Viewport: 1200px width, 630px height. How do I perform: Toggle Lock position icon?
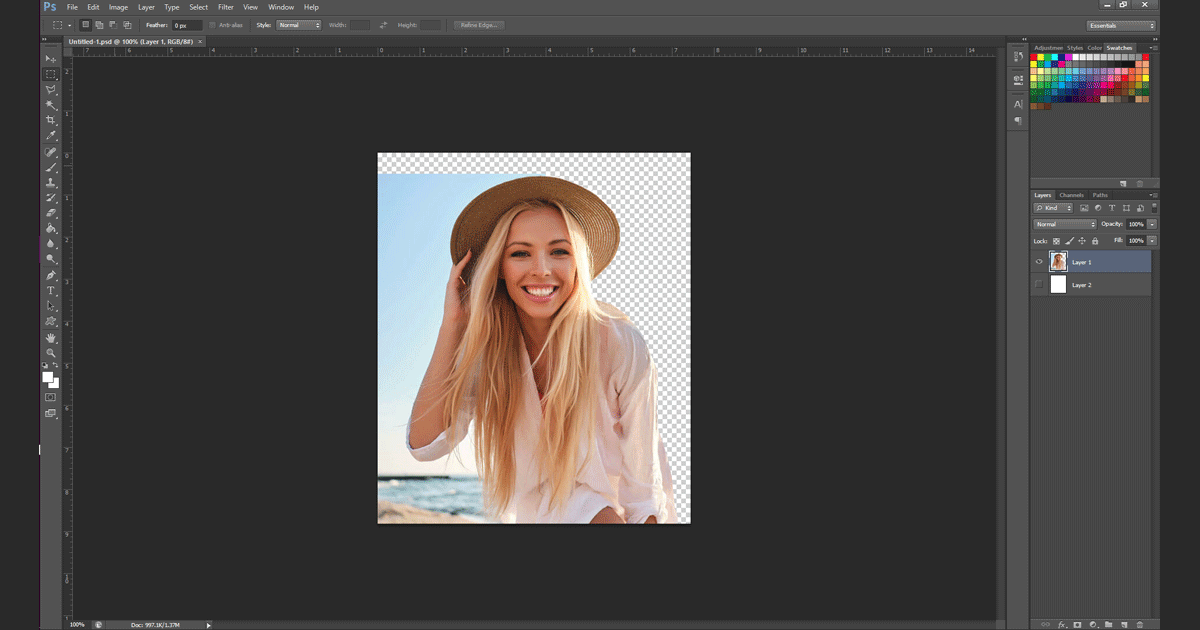point(1082,241)
